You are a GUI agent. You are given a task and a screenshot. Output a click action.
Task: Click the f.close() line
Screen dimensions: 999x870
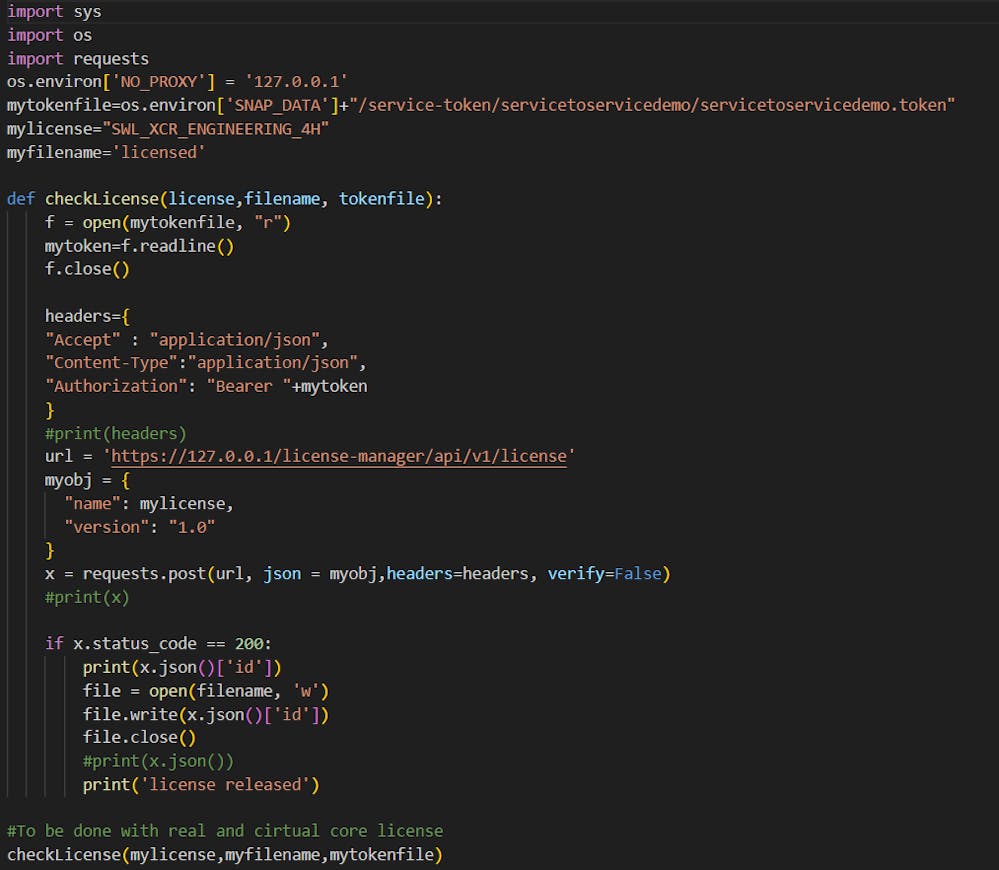tap(87, 269)
